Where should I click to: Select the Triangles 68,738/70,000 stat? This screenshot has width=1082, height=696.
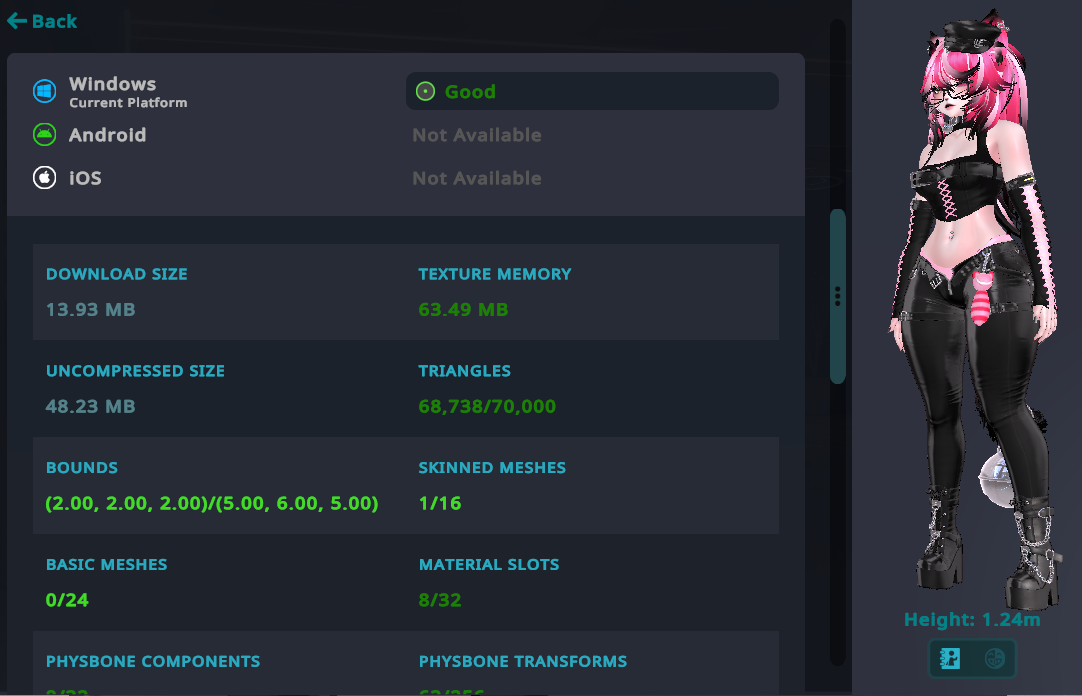487,407
